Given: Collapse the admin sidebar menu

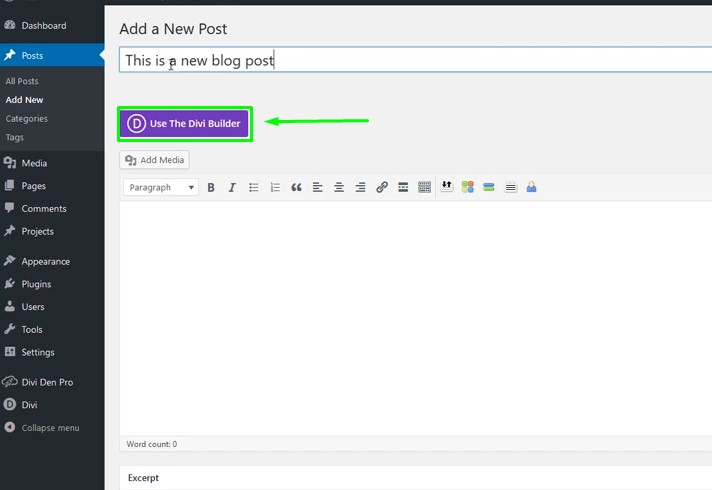Looking at the screenshot, I should point(50,428).
